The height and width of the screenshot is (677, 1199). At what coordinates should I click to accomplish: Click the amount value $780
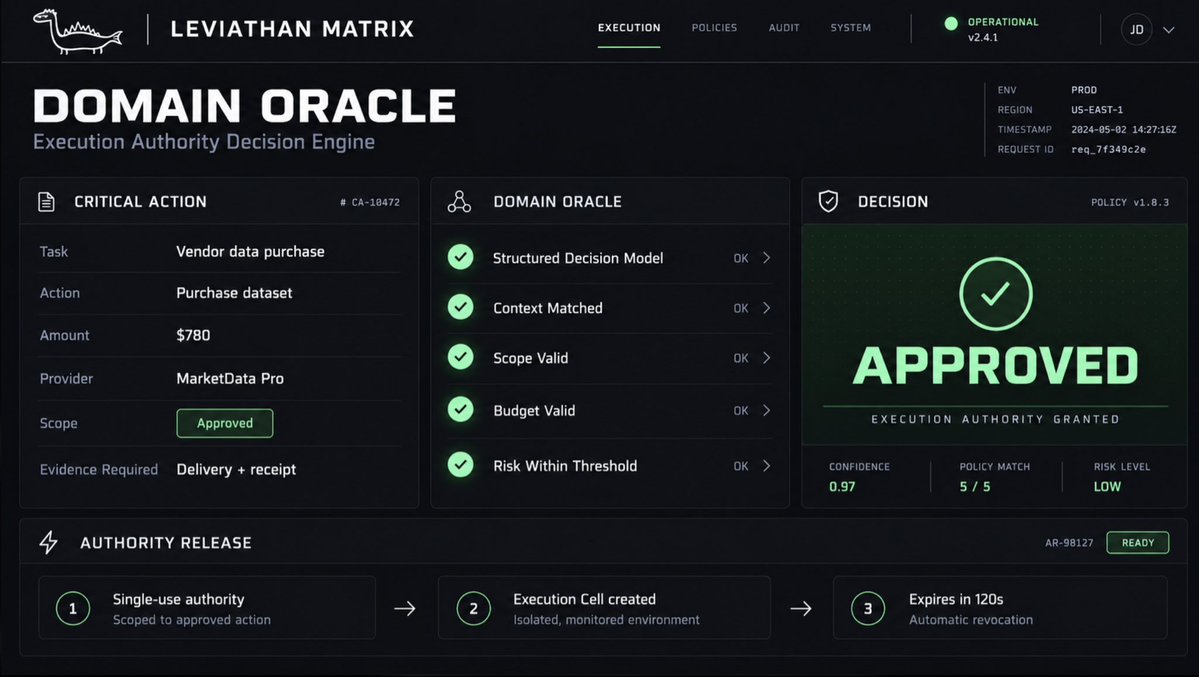click(193, 335)
